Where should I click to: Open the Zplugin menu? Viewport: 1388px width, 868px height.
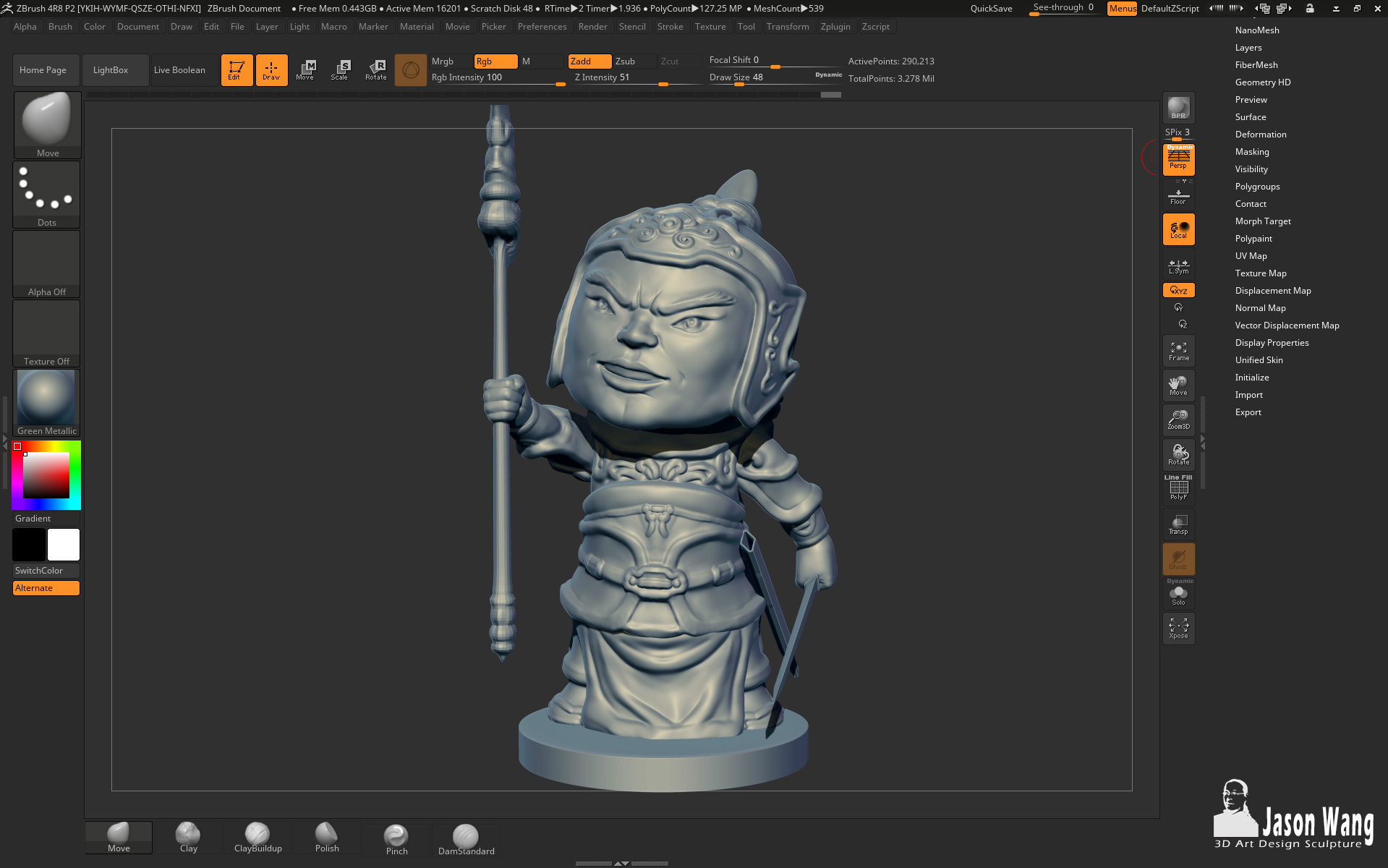coord(835,27)
